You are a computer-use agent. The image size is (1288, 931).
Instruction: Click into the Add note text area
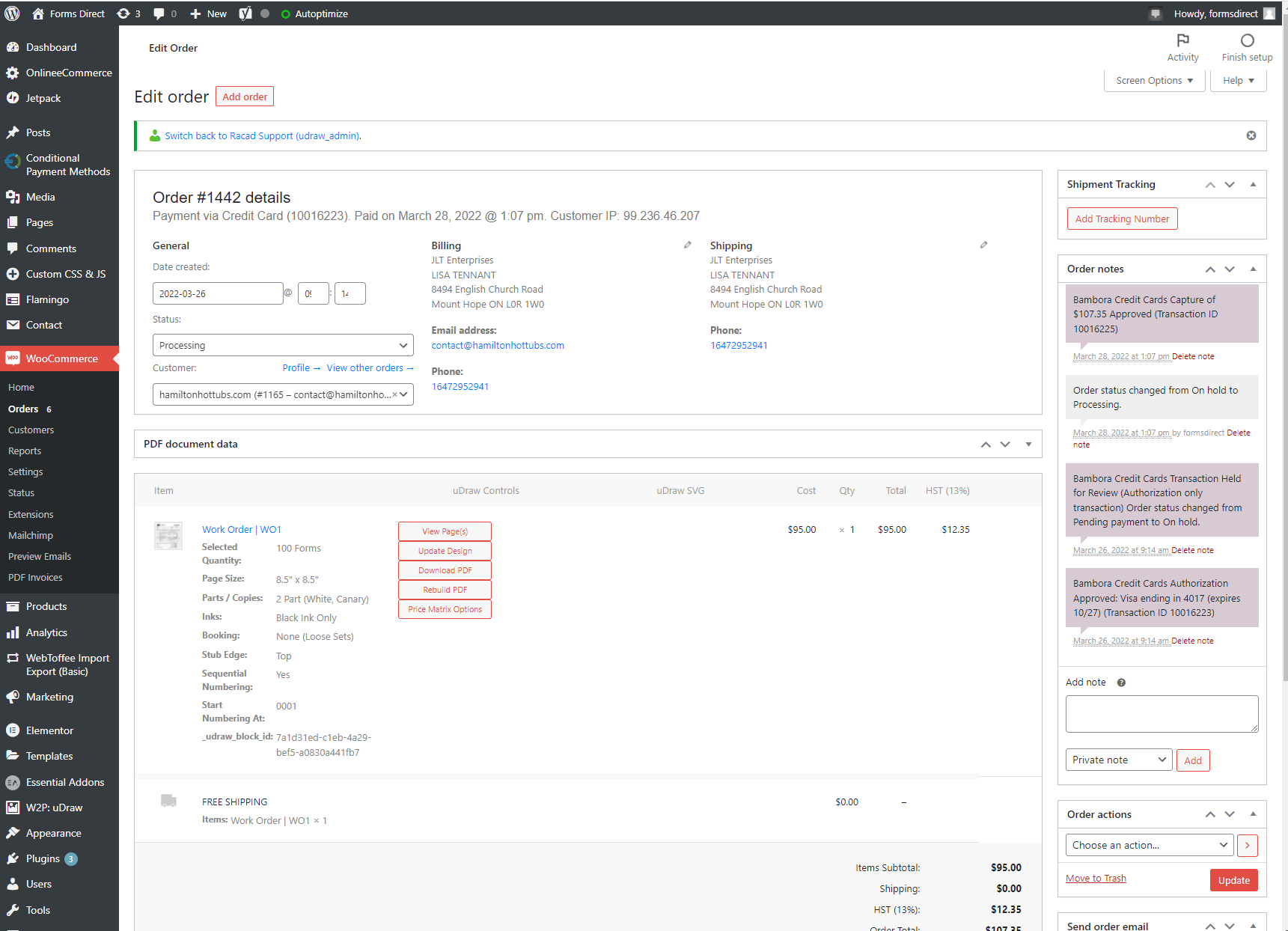pos(1162,714)
